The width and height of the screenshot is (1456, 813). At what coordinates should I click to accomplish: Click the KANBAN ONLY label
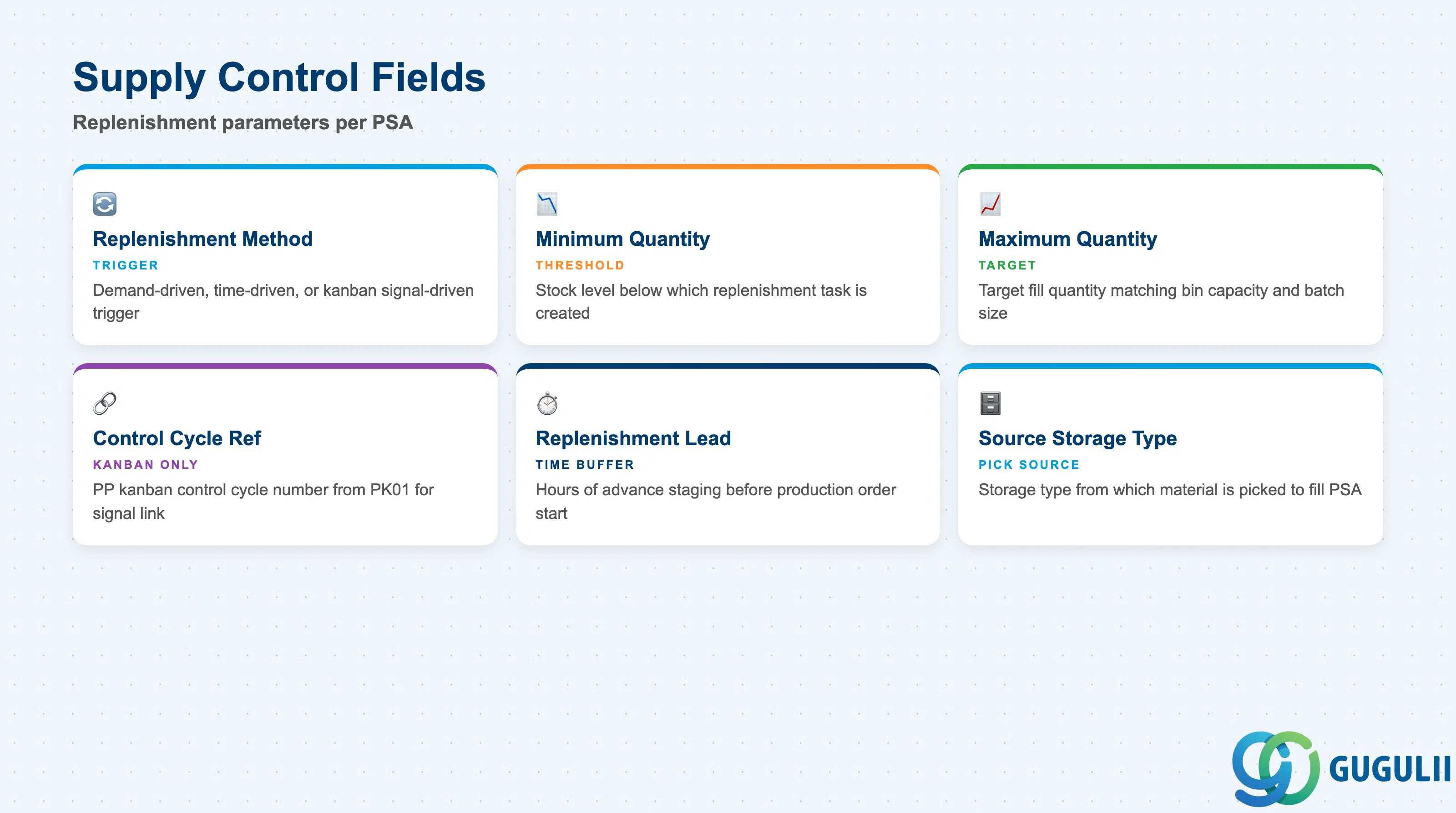point(145,465)
